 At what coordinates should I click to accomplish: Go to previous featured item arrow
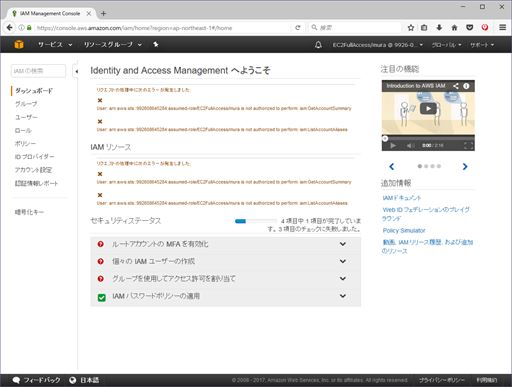392,166
